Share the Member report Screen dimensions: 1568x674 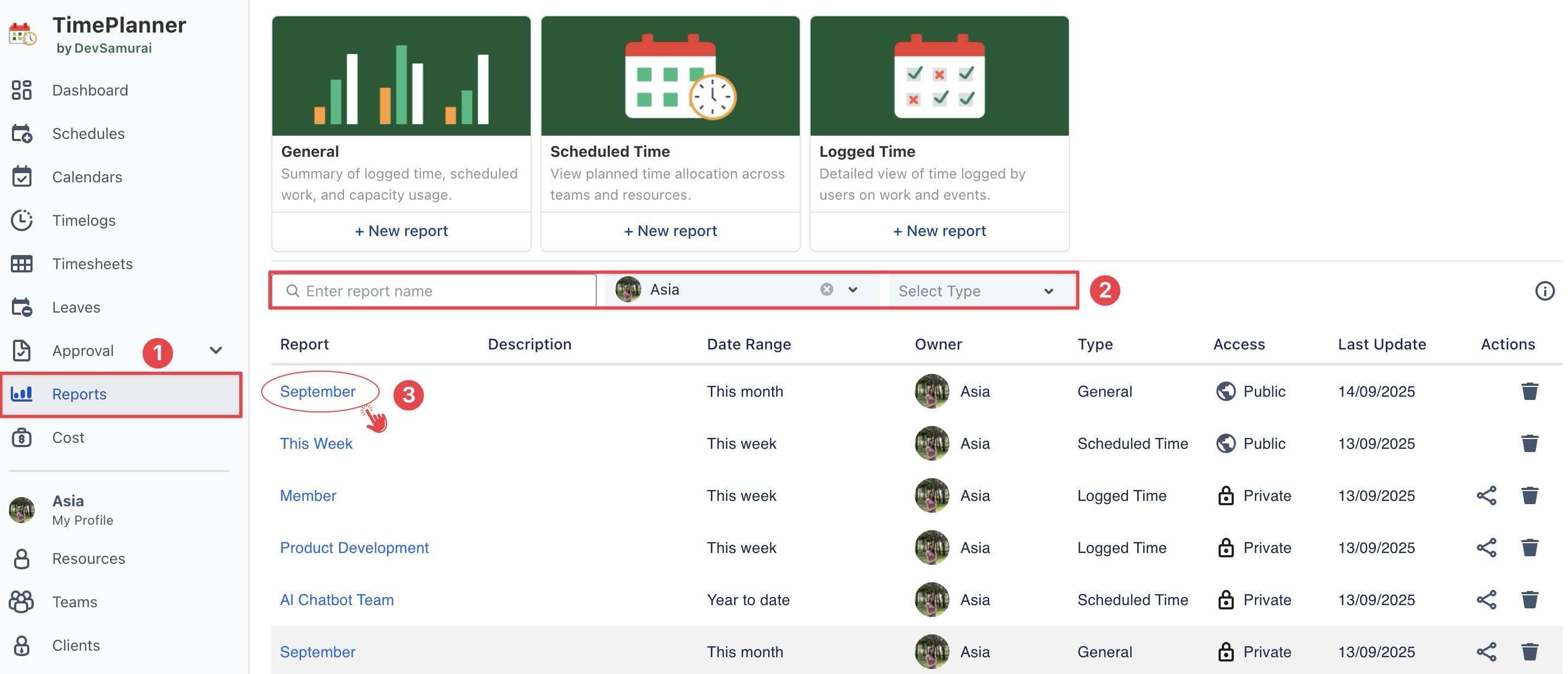coord(1486,495)
